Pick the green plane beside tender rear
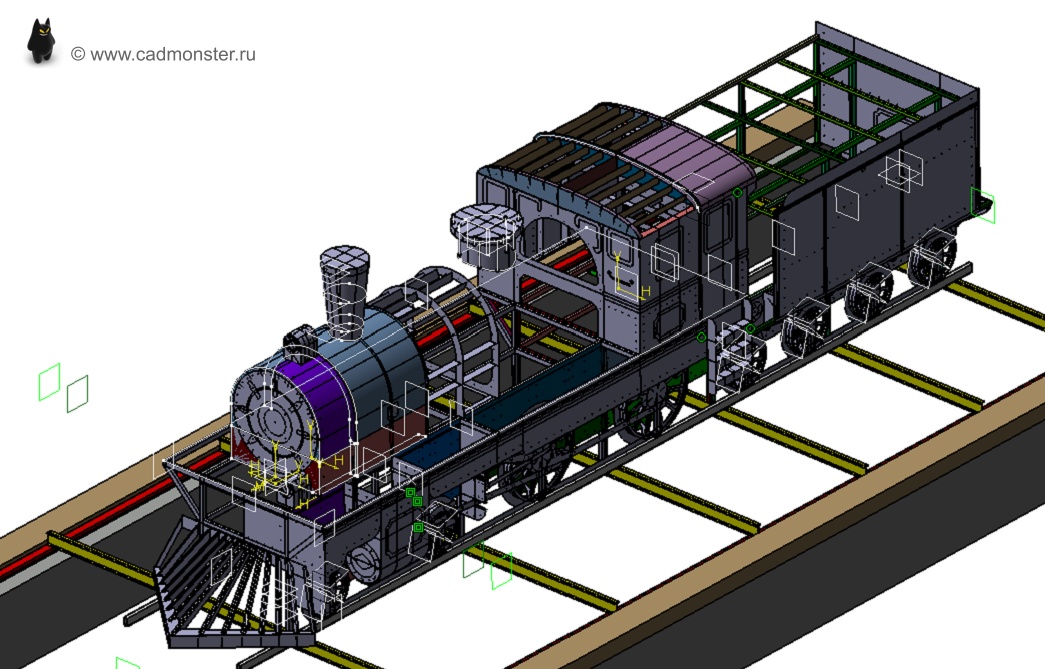 [x=982, y=205]
